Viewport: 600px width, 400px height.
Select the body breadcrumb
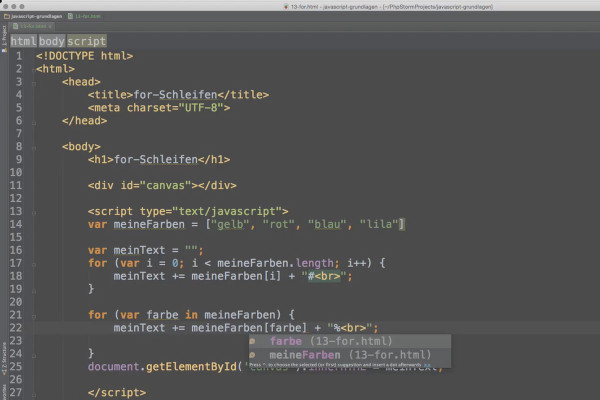(52, 41)
